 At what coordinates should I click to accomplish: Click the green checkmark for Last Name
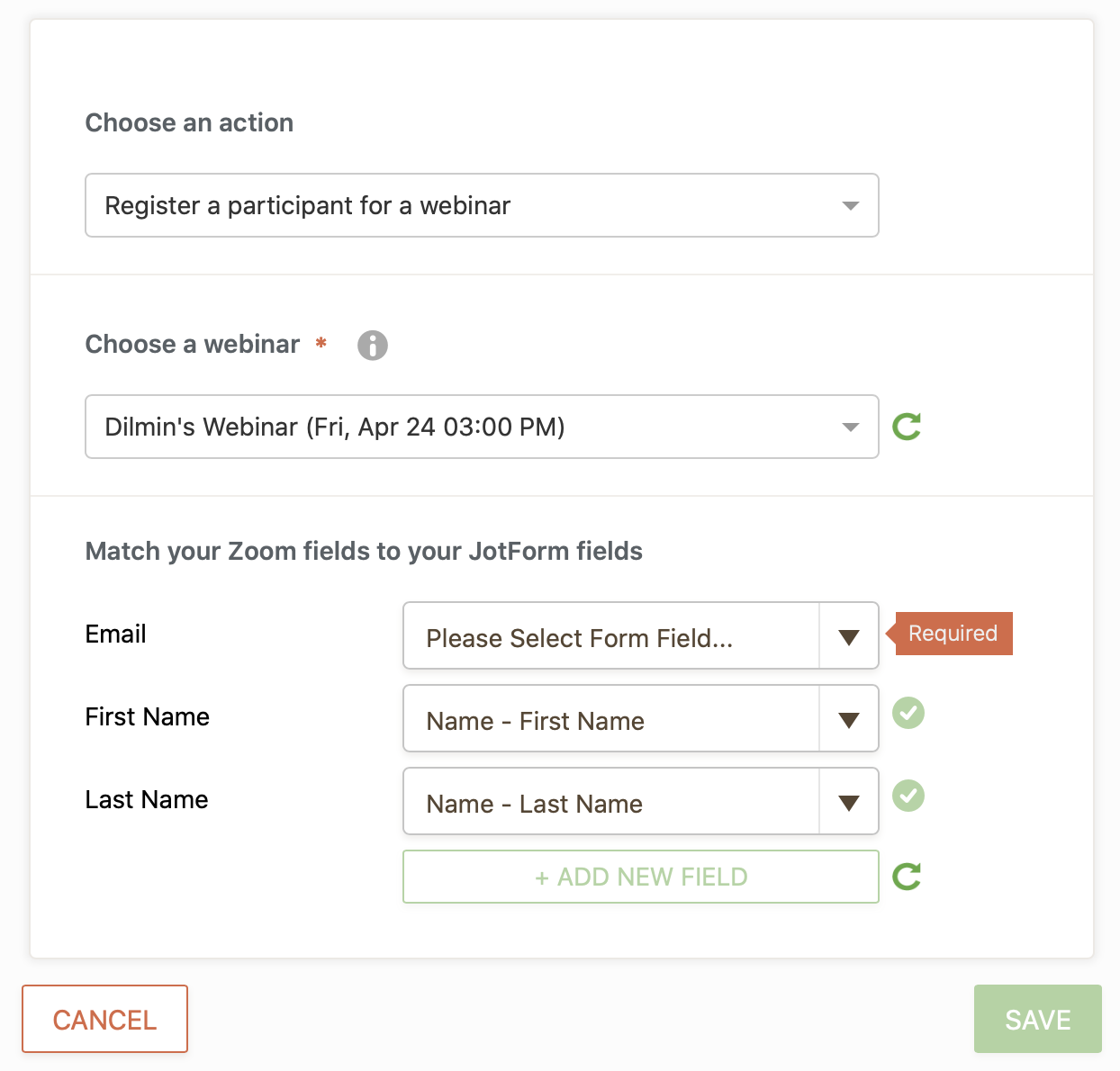tap(908, 796)
